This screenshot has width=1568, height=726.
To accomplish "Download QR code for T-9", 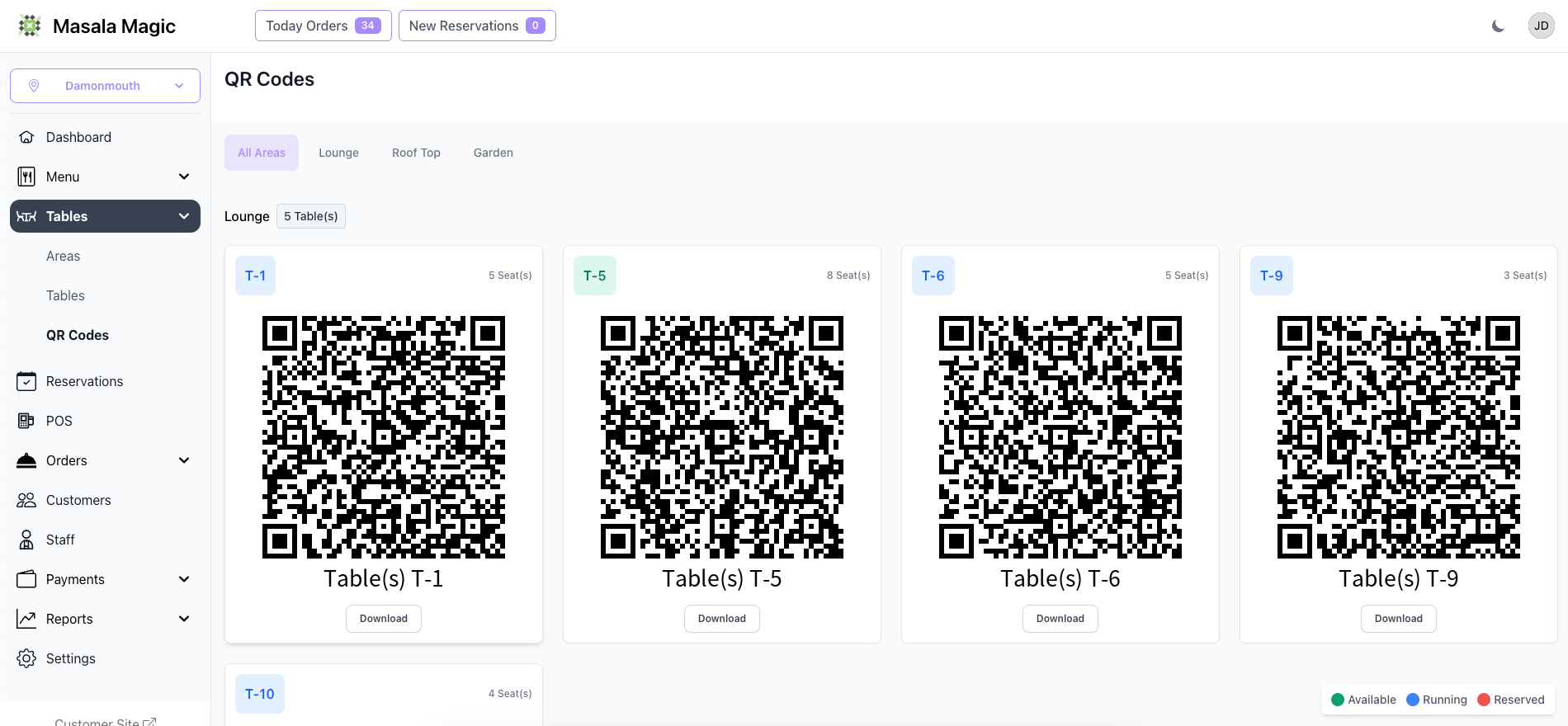I will pyautogui.click(x=1399, y=619).
